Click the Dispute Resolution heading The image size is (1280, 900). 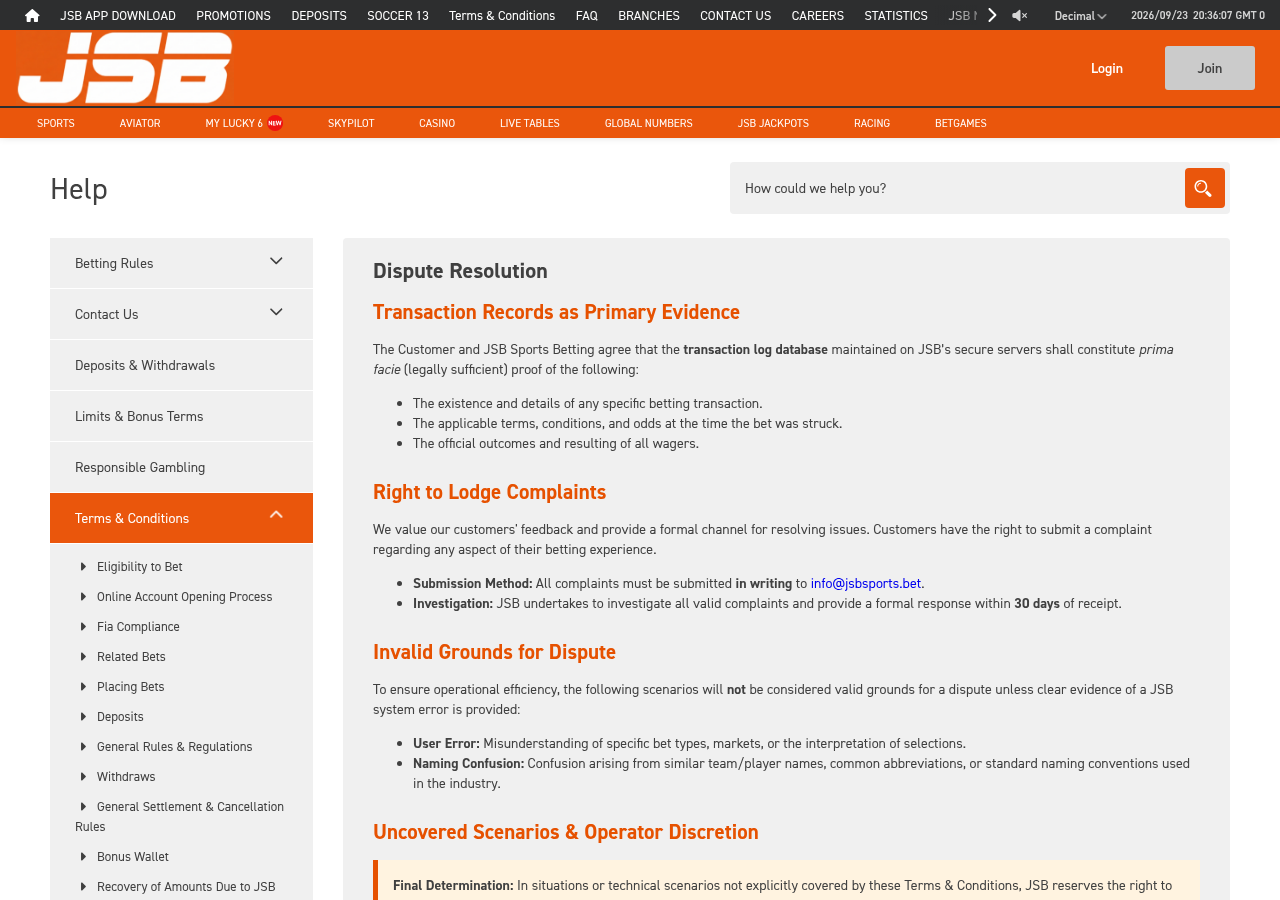point(460,271)
